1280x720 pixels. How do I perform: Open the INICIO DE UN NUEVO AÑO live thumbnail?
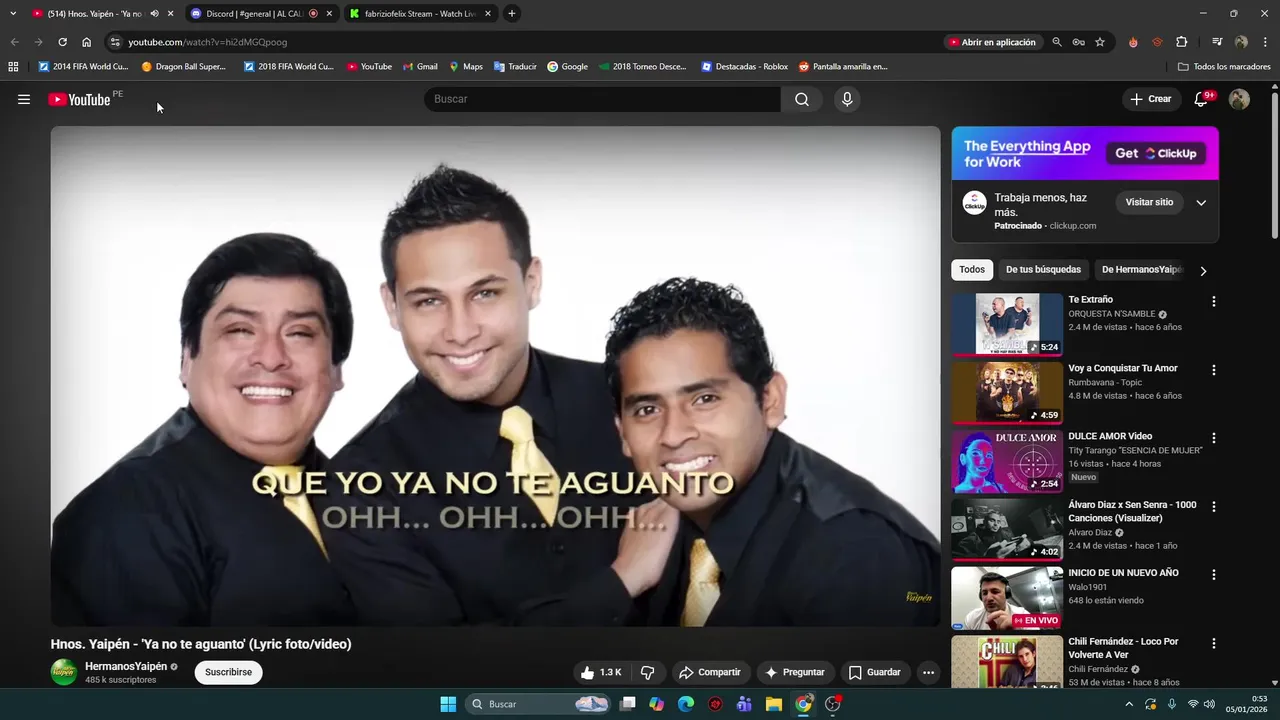(x=1007, y=598)
